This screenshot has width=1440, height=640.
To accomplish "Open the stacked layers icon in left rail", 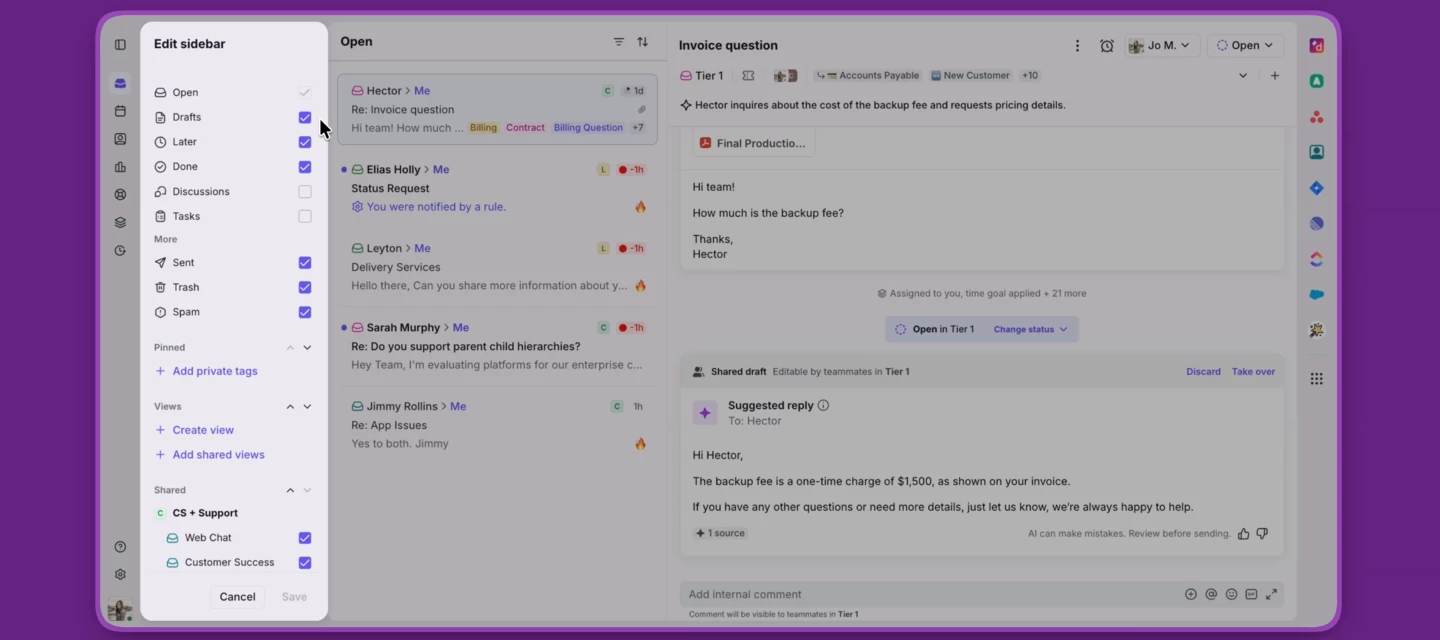I will pyautogui.click(x=120, y=223).
